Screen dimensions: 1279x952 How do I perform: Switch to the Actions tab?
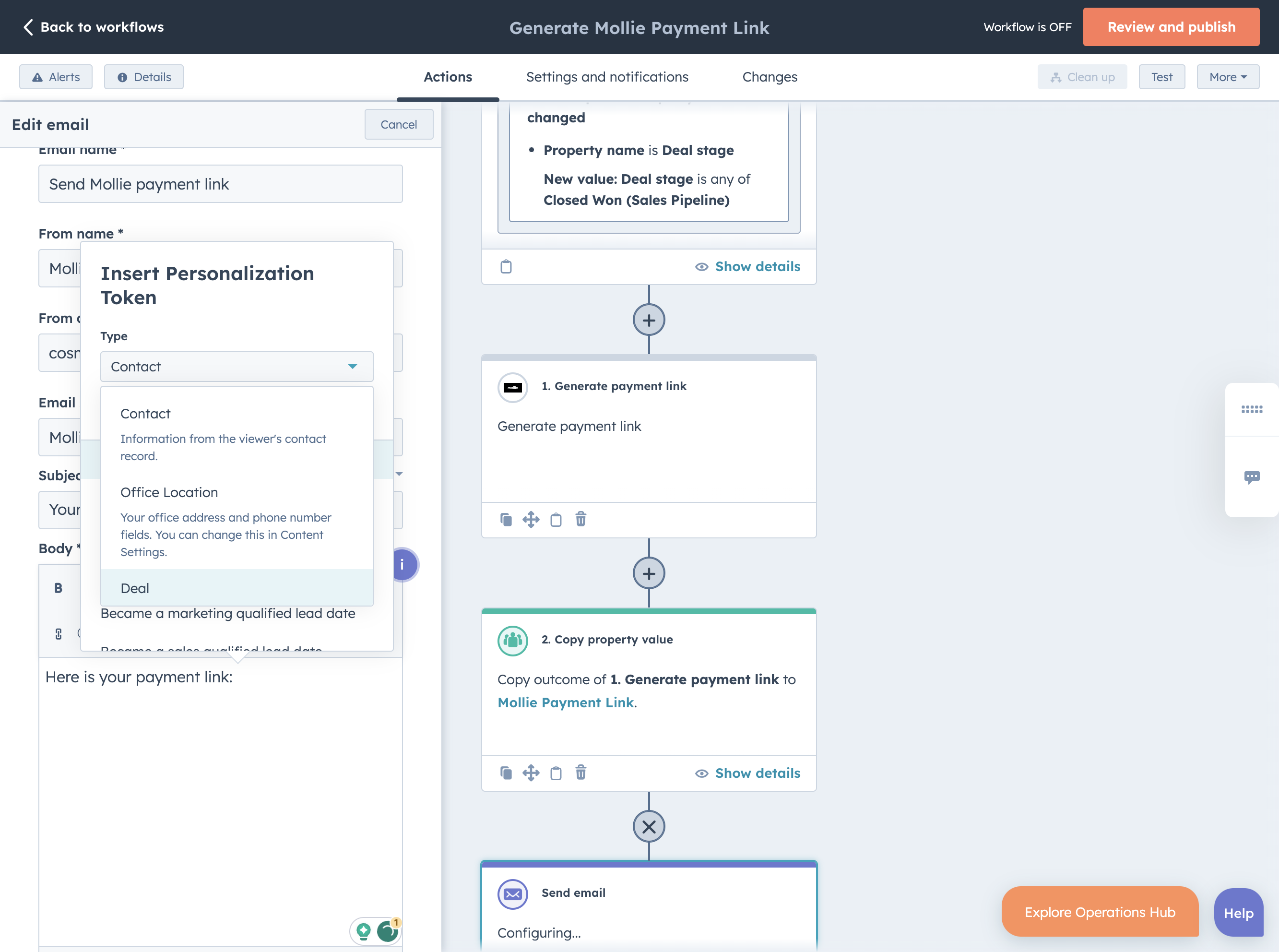(x=448, y=77)
